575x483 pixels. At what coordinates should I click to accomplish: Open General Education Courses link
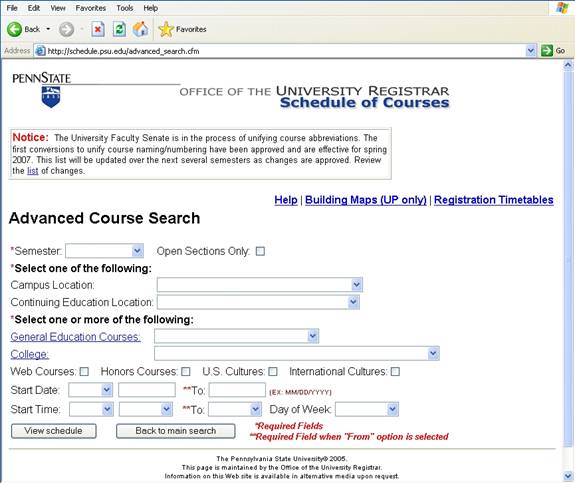click(x=75, y=337)
